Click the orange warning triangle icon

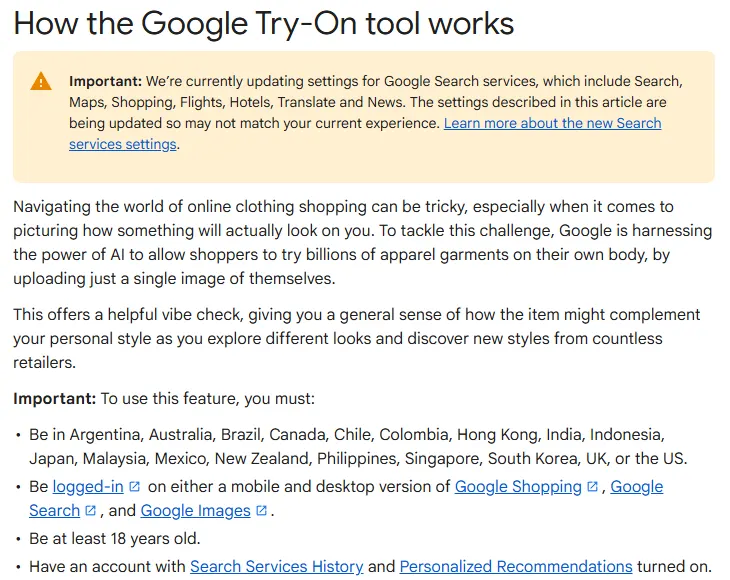coord(41,81)
